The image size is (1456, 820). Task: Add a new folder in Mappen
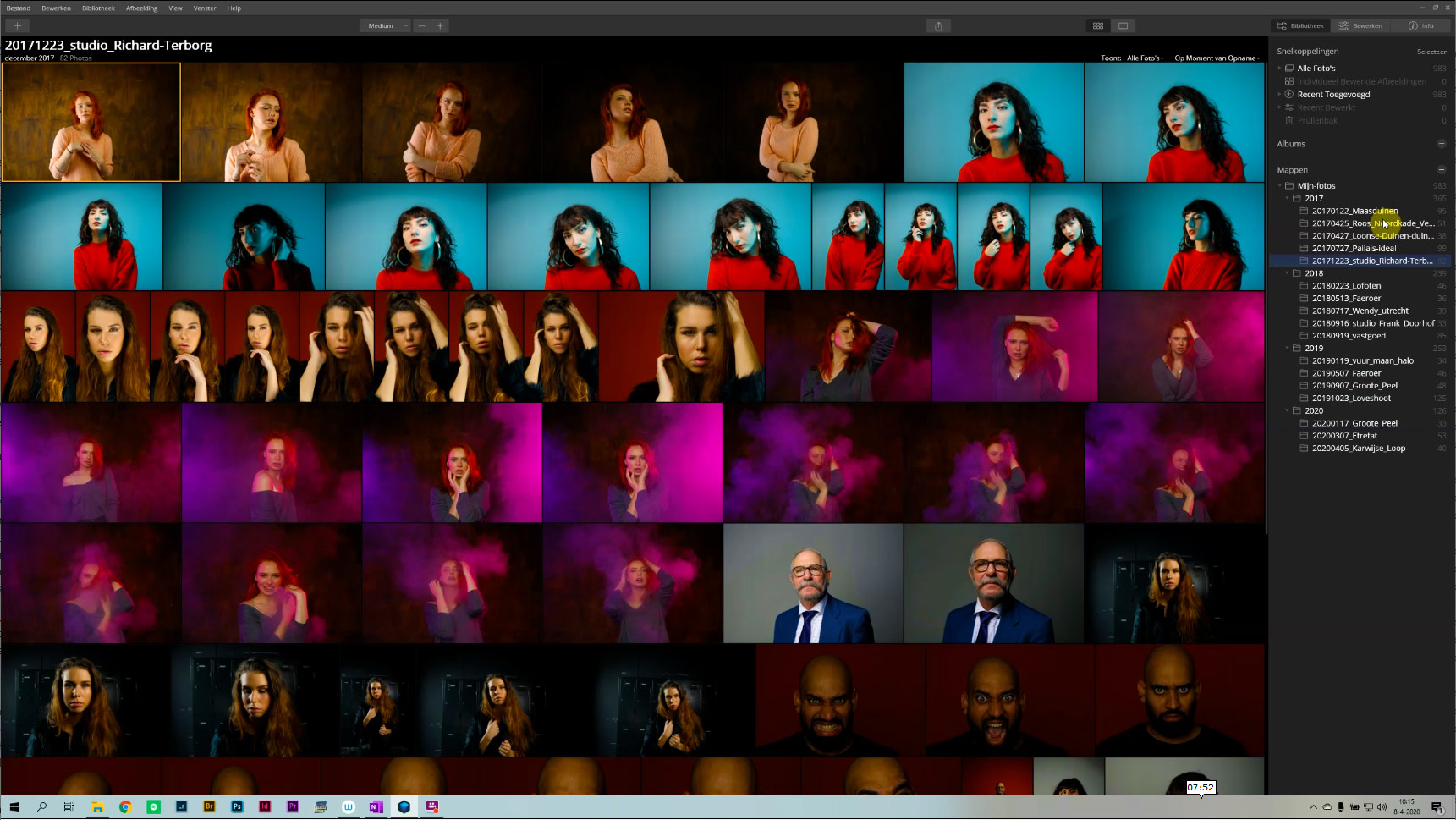click(x=1442, y=170)
